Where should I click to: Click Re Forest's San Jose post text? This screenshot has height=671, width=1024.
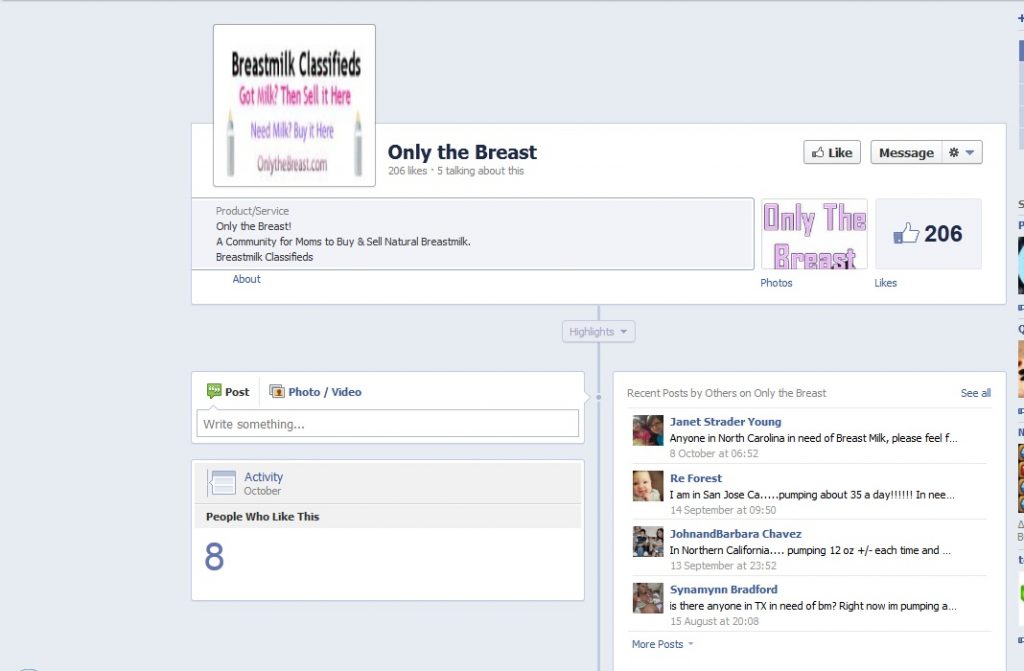[x=812, y=495]
